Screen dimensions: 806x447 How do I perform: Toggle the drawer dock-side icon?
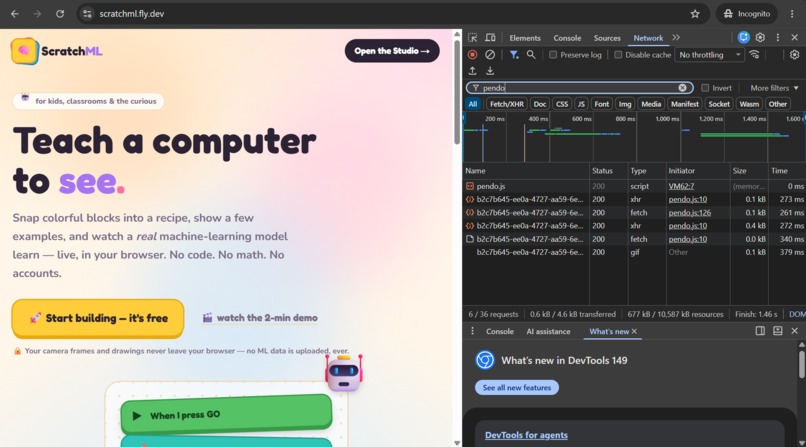coord(760,331)
